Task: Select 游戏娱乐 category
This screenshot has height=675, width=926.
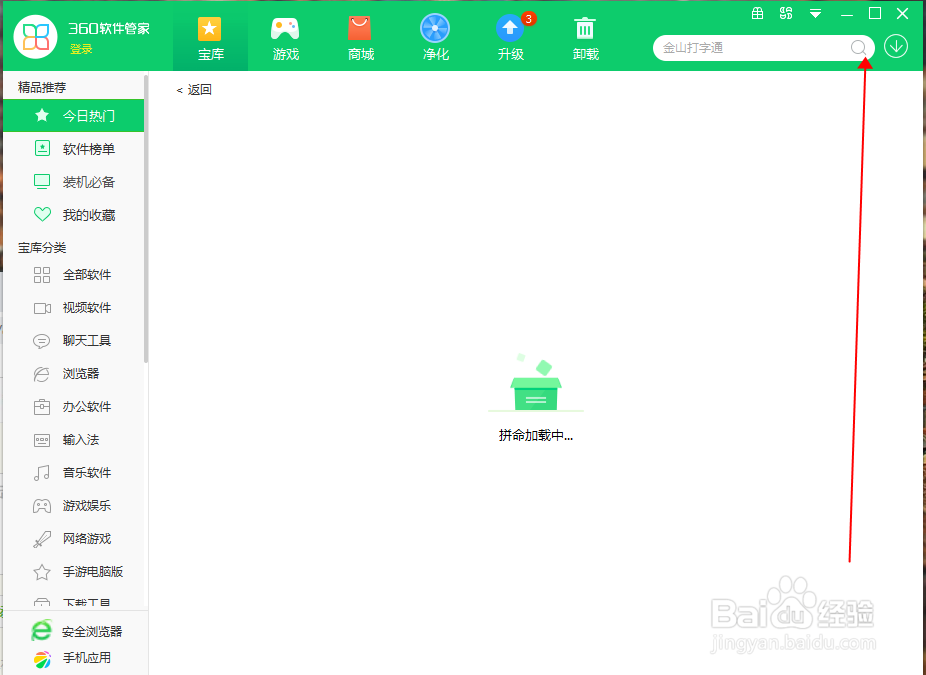Action: coord(73,506)
